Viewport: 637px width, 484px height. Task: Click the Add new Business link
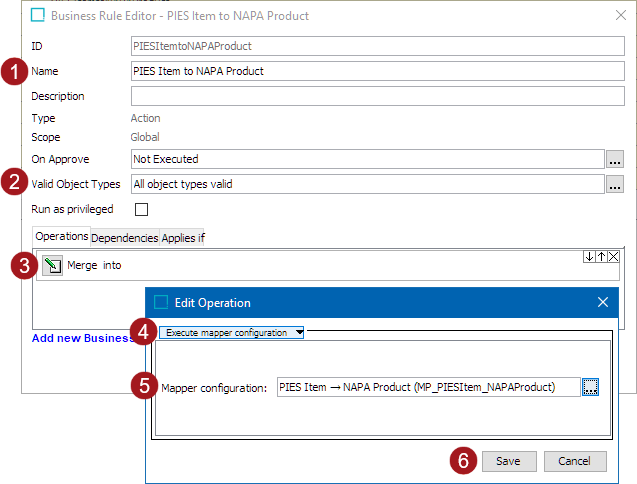[x=83, y=338]
